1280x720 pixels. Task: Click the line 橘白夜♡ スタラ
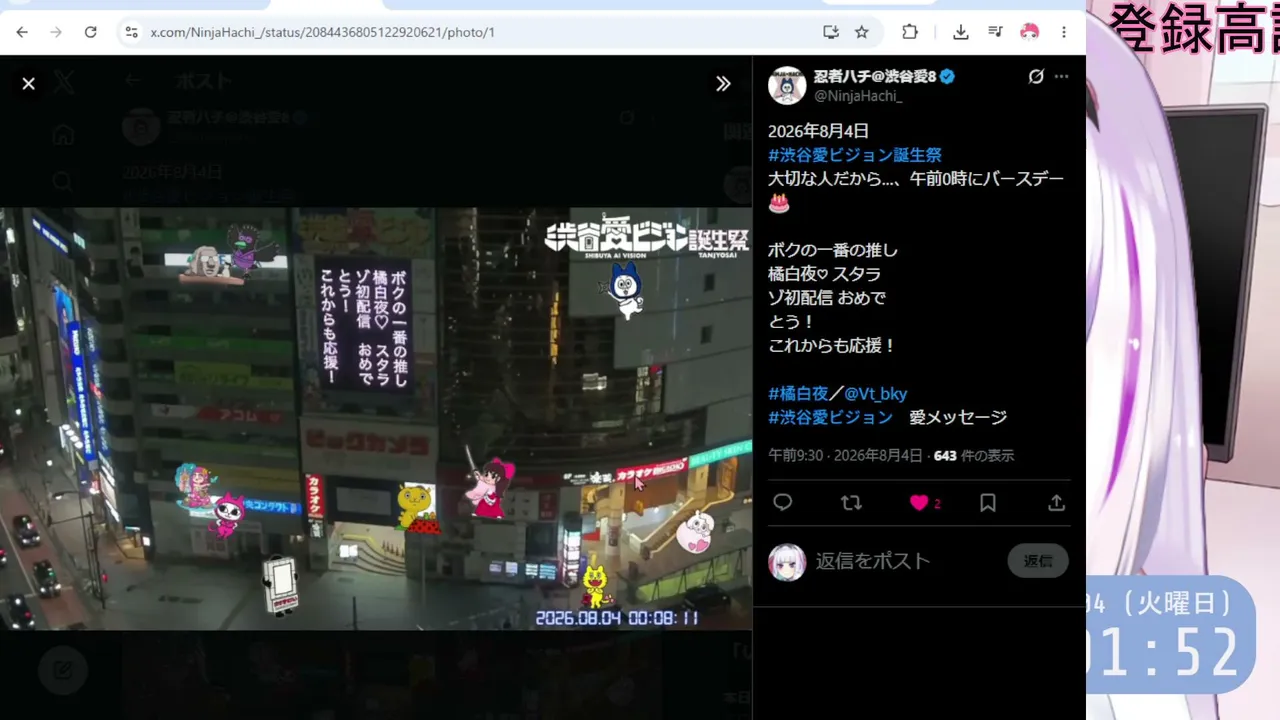pyautogui.click(x=824, y=274)
